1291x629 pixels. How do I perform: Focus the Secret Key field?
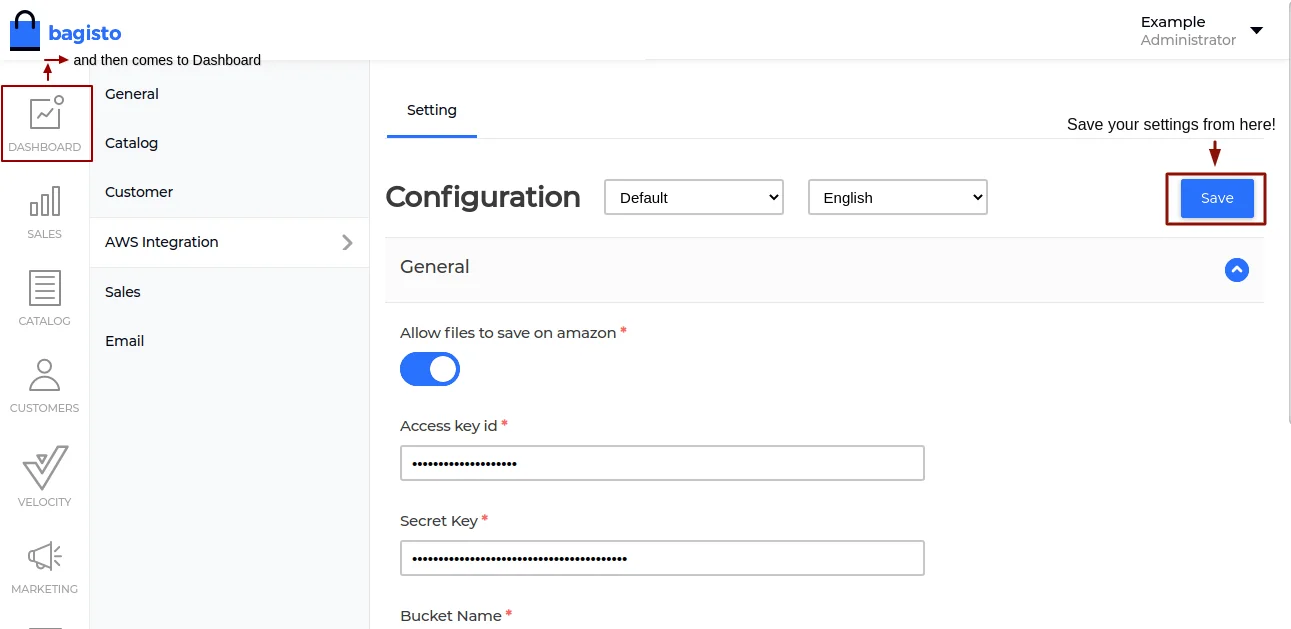coord(662,558)
